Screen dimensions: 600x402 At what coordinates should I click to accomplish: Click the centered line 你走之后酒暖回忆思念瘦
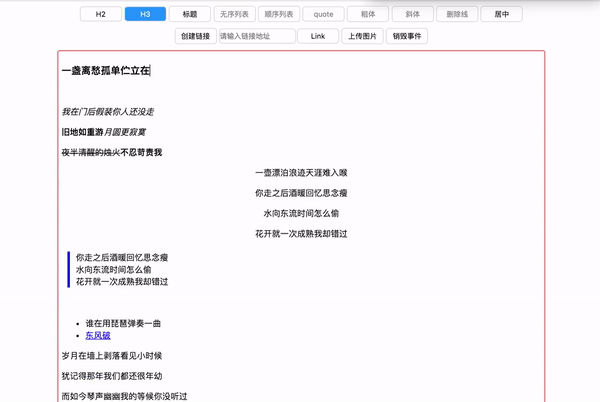[x=301, y=193]
